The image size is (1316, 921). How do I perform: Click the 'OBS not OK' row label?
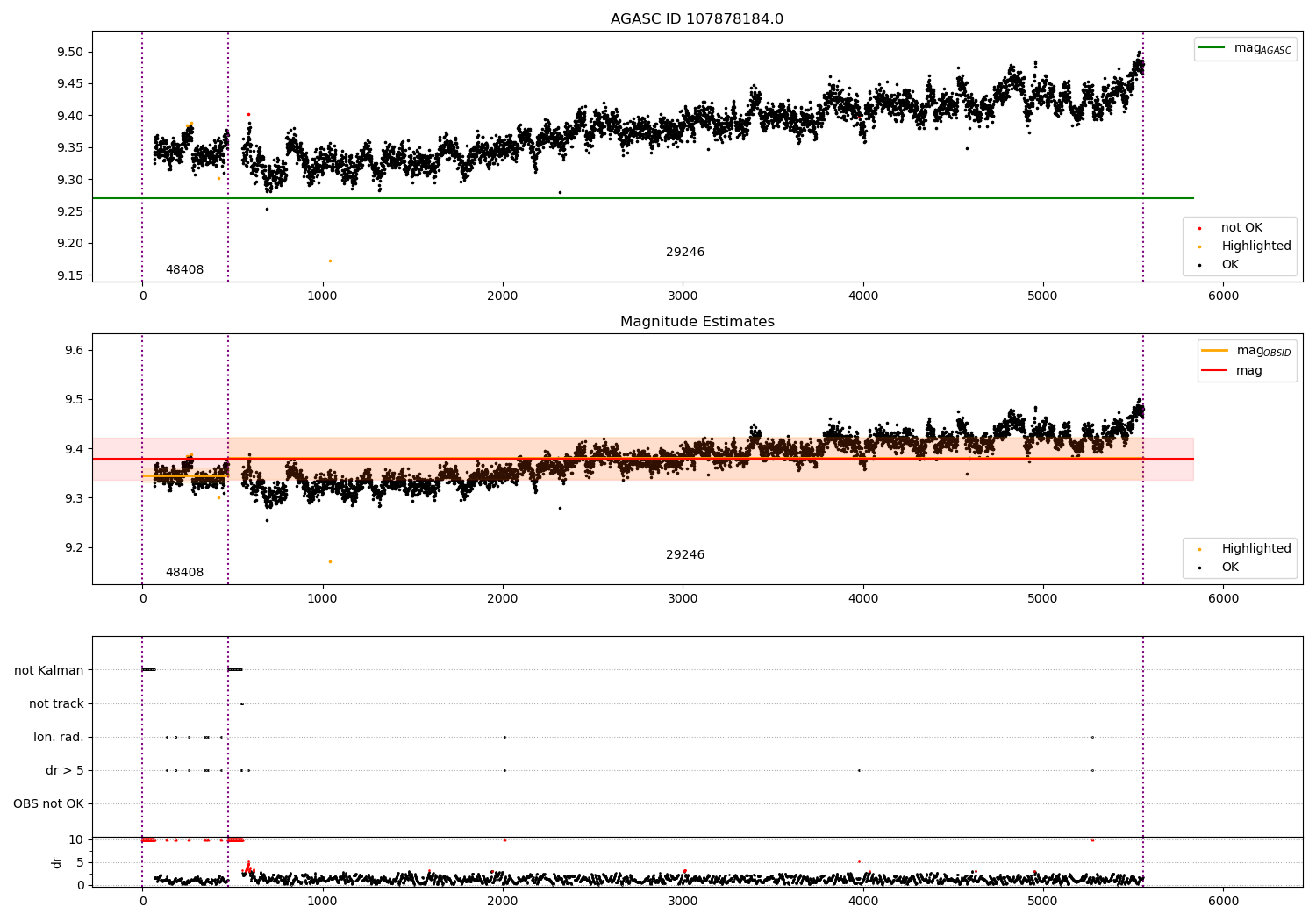48,803
